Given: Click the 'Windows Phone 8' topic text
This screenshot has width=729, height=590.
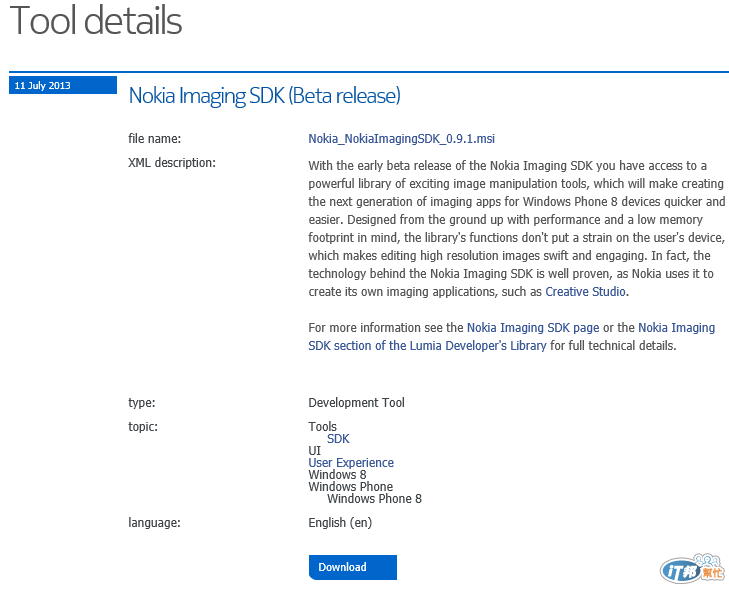Looking at the screenshot, I should (x=374, y=499).
